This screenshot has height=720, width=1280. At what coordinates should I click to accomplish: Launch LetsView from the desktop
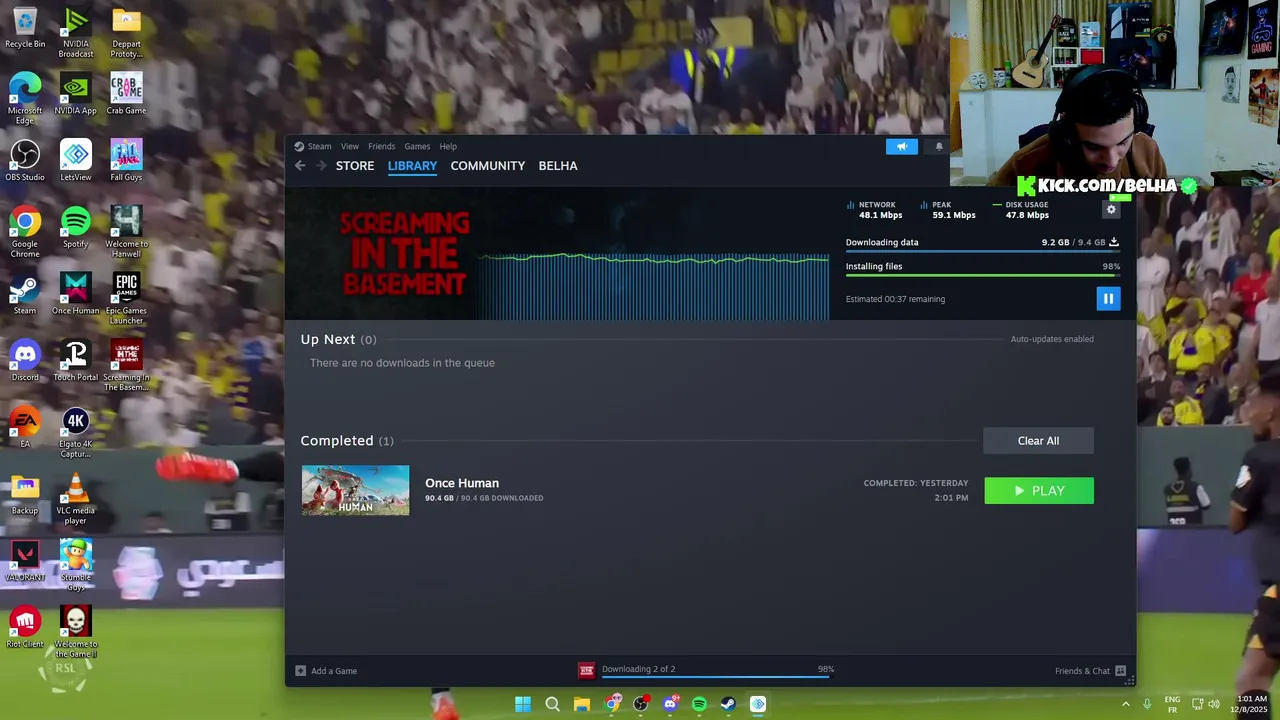pyautogui.click(x=75, y=161)
